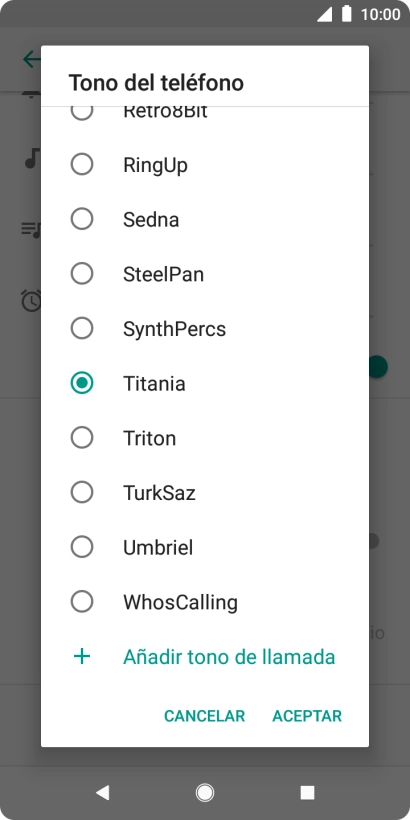Choose the SteelPan radio button

pyautogui.click(x=82, y=274)
